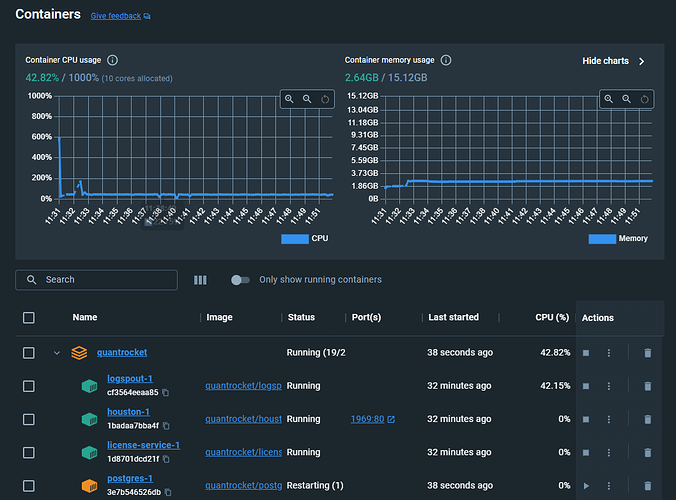Sort by the Port(s) column header

pos(366,317)
